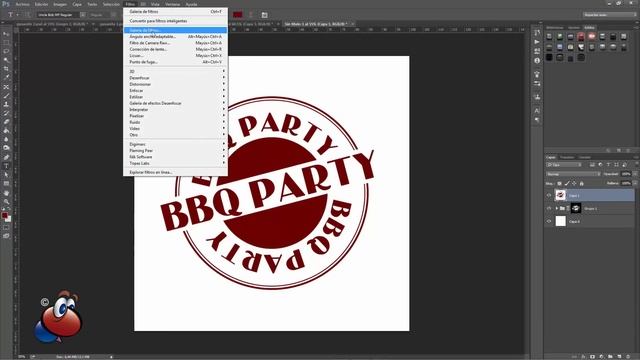The height and width of the screenshot is (360, 640).
Task: Toggle Character panel button in options bar
Action: [x=264, y=15]
